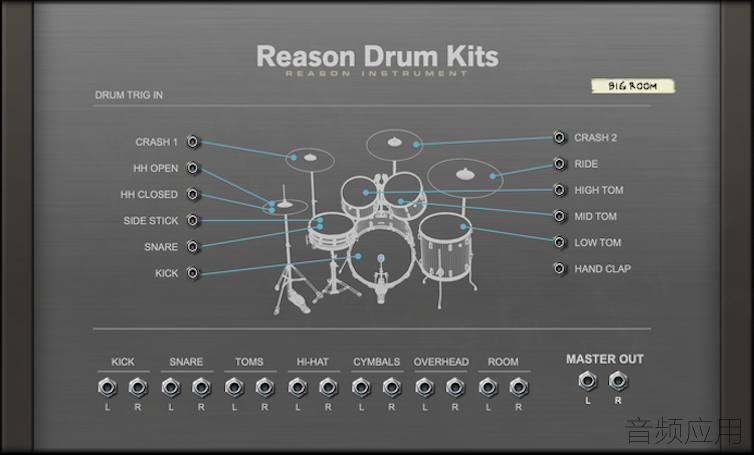754x455 pixels.
Task: Click the CYMBALS right output jack
Action: pos(392,387)
